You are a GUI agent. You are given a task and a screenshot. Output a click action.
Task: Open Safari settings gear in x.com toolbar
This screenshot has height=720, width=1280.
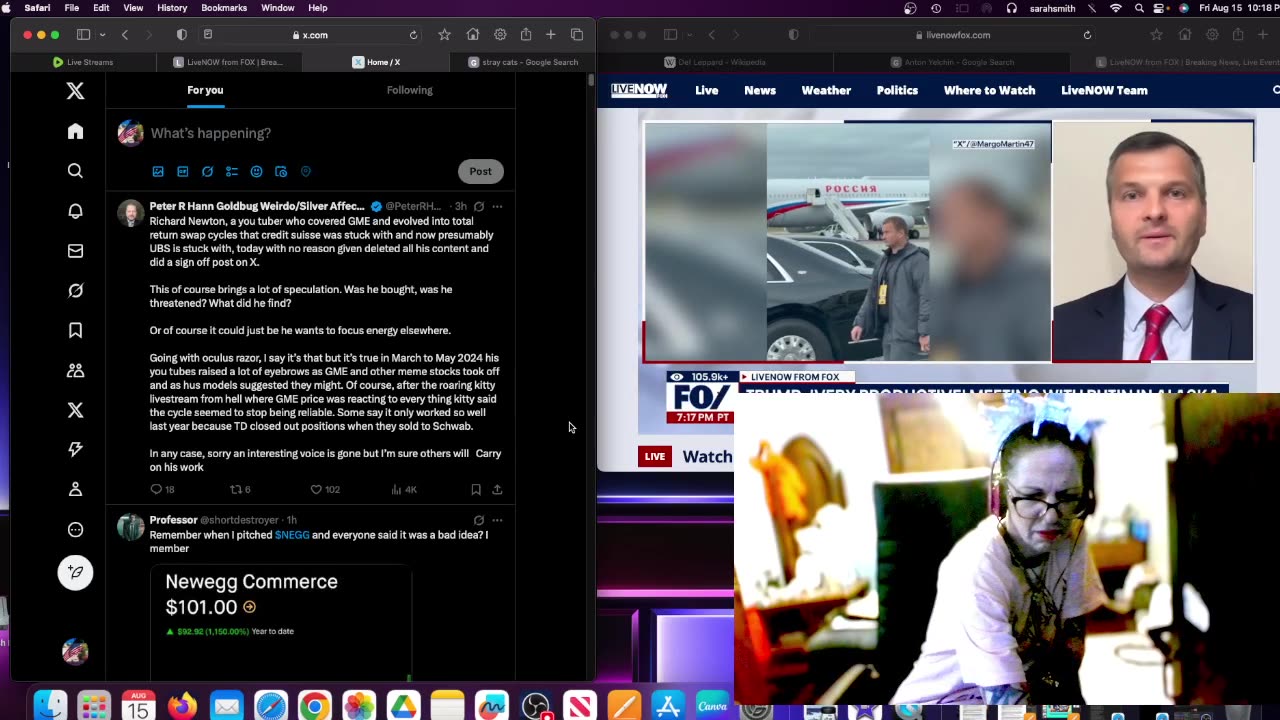[x=500, y=35]
